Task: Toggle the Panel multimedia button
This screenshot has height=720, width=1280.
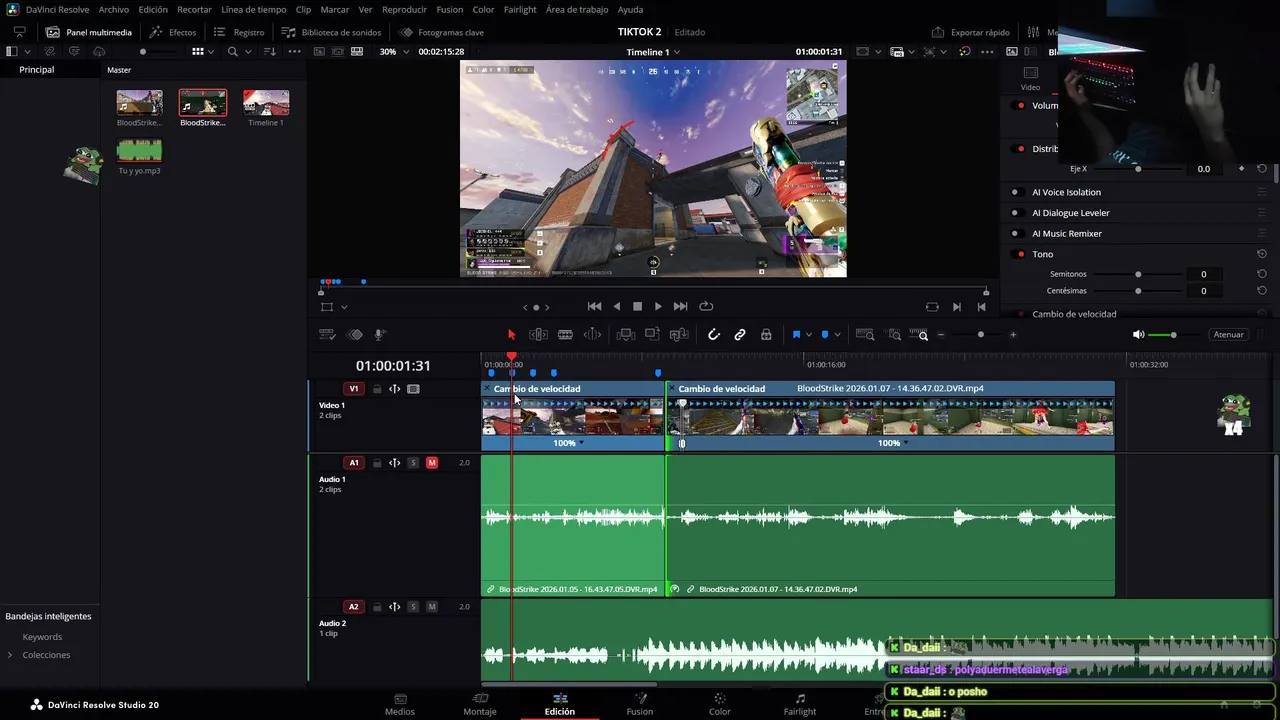Action: 89,32
